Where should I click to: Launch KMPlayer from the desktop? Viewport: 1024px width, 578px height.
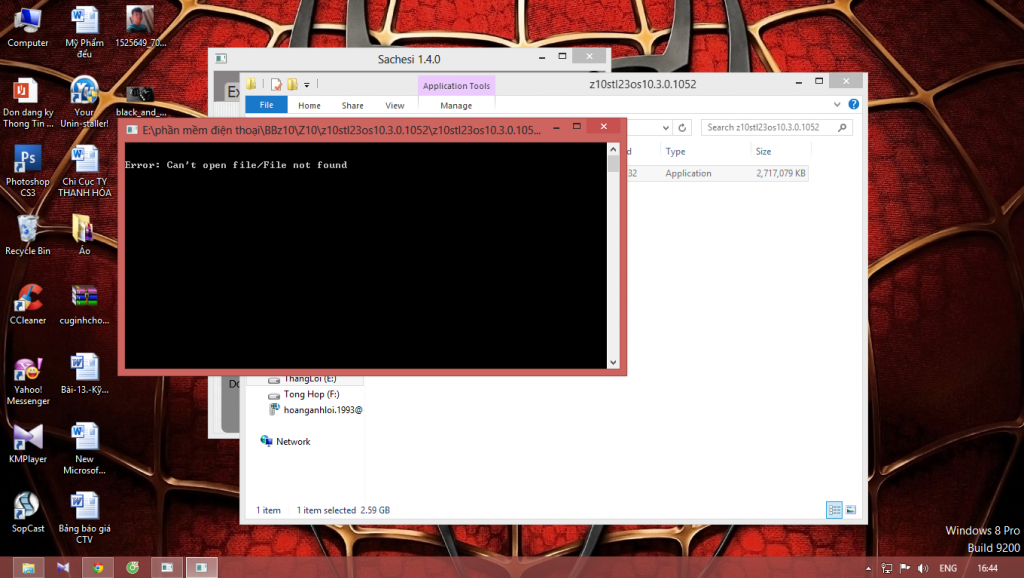pyautogui.click(x=27, y=438)
